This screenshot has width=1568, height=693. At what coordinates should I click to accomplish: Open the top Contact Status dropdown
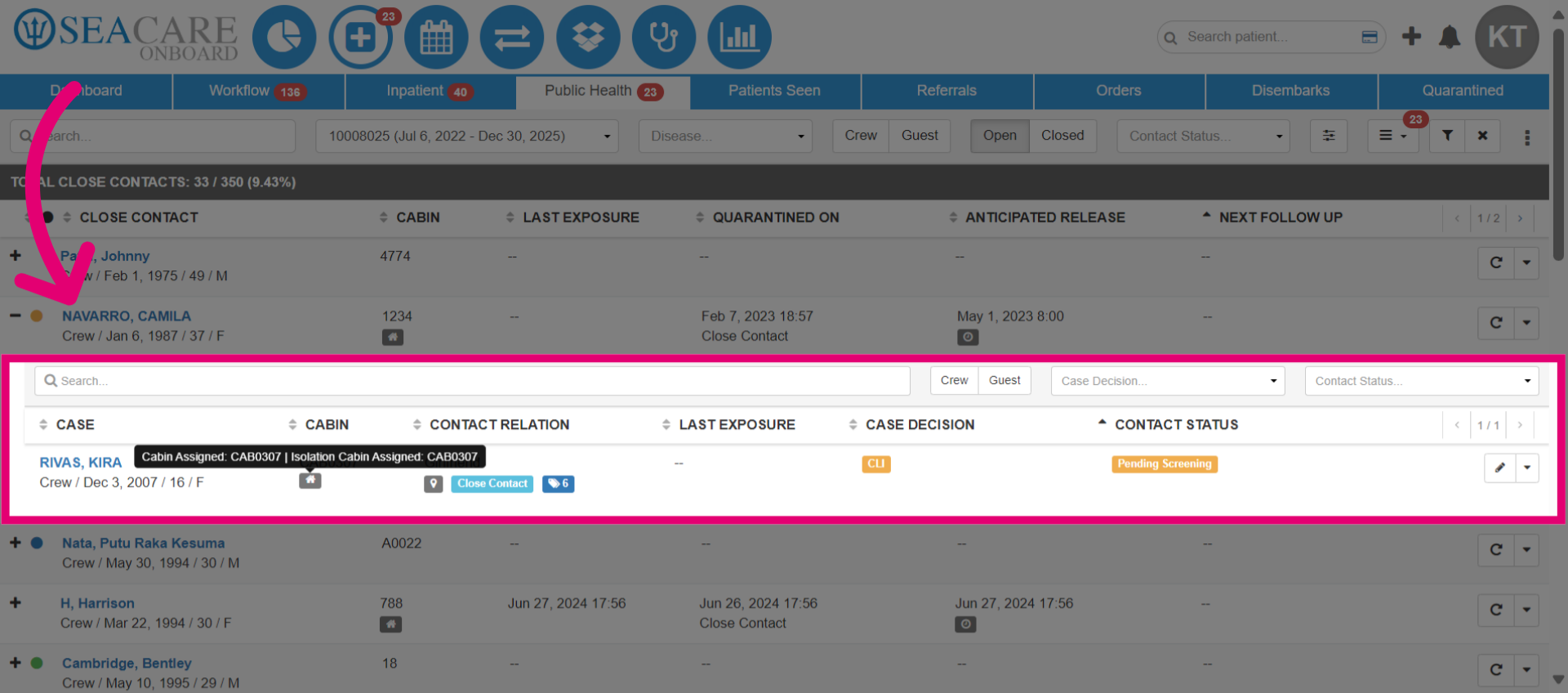tap(1203, 136)
